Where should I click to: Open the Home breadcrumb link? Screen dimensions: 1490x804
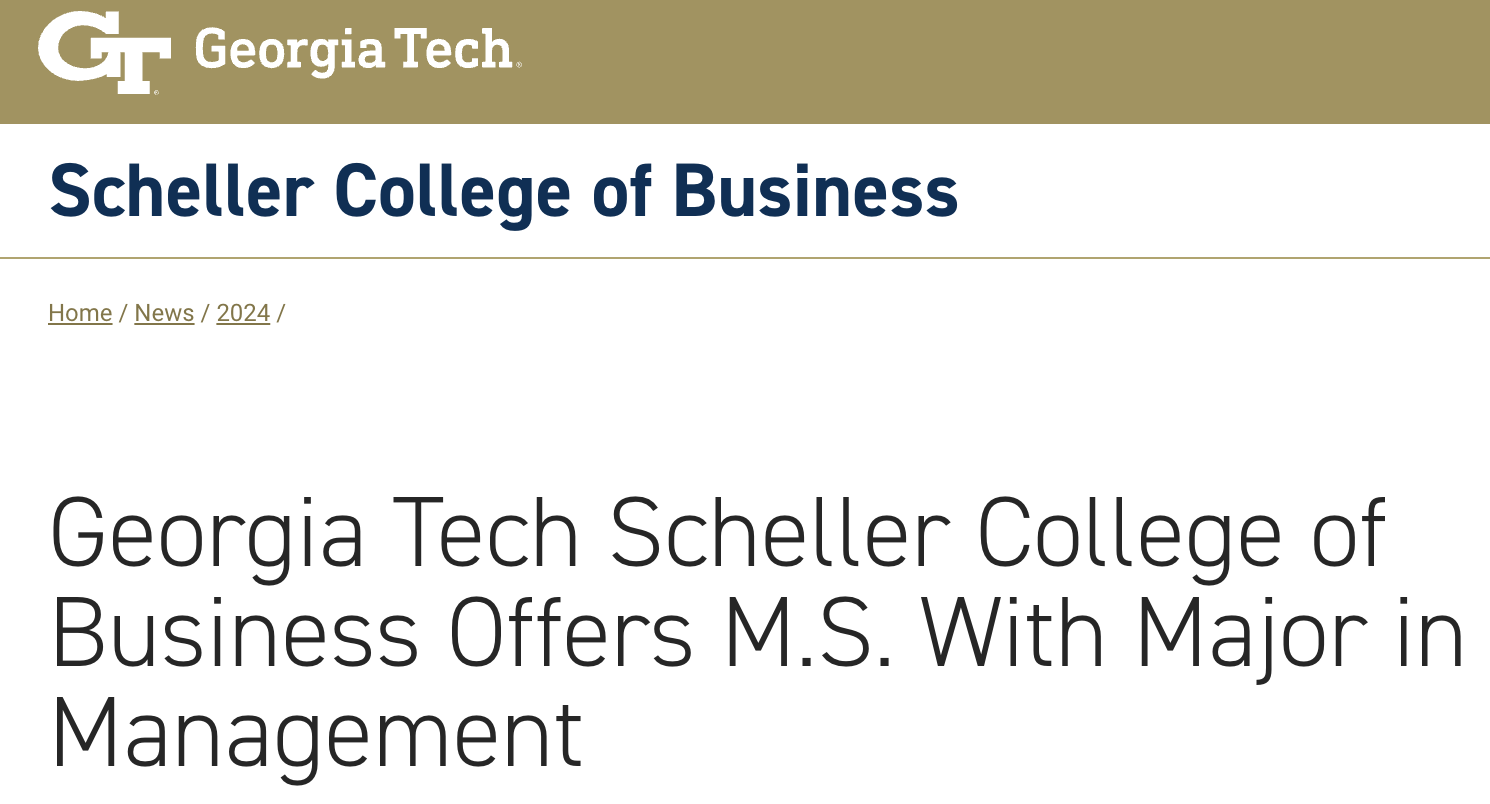pos(80,313)
